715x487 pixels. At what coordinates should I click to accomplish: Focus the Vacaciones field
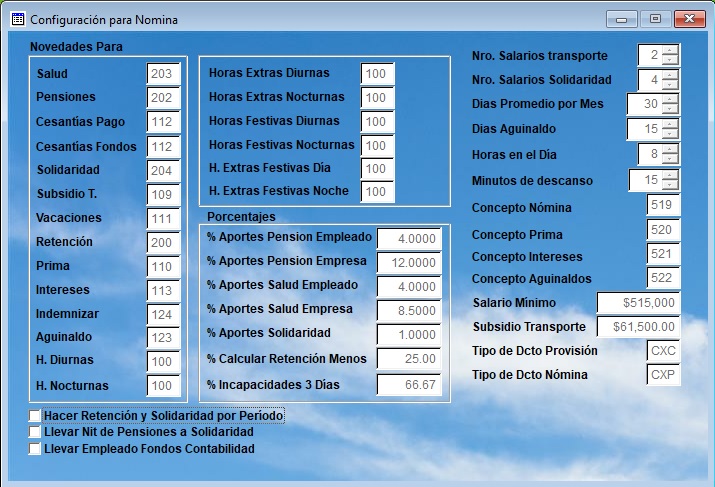(164, 218)
